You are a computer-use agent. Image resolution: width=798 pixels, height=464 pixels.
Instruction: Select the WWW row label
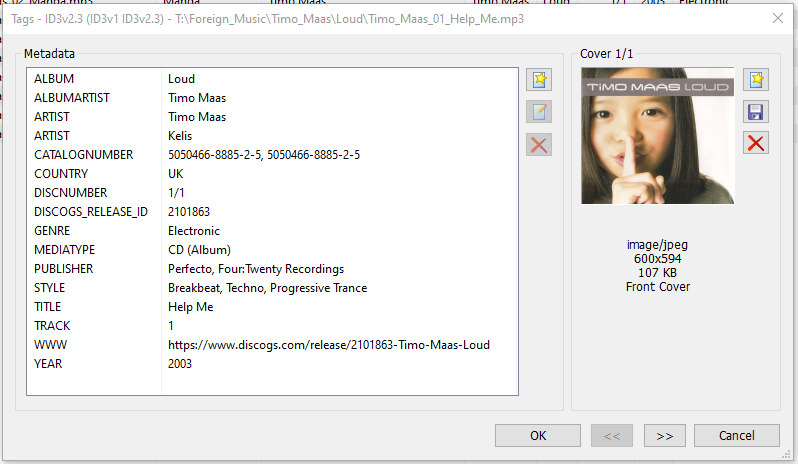[x=50, y=344]
